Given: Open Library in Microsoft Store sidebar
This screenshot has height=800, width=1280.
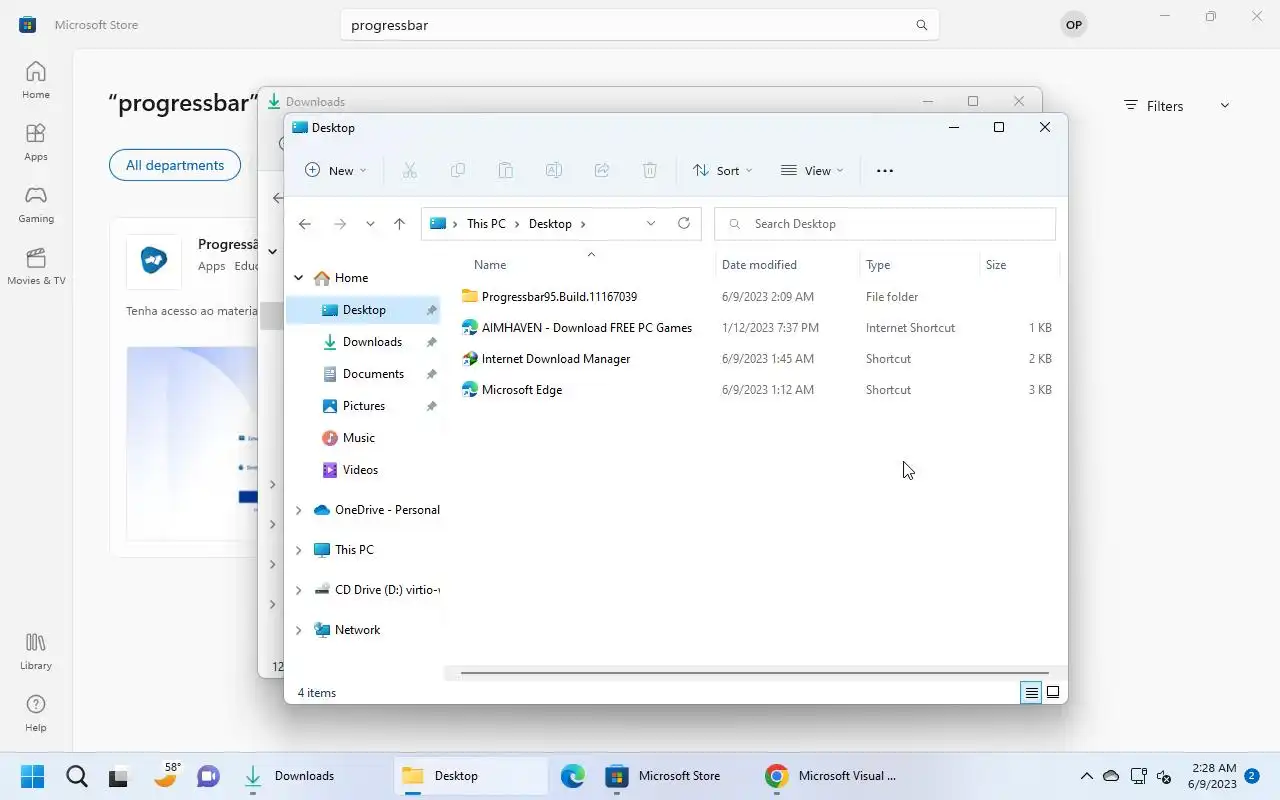Looking at the screenshot, I should 36,651.
